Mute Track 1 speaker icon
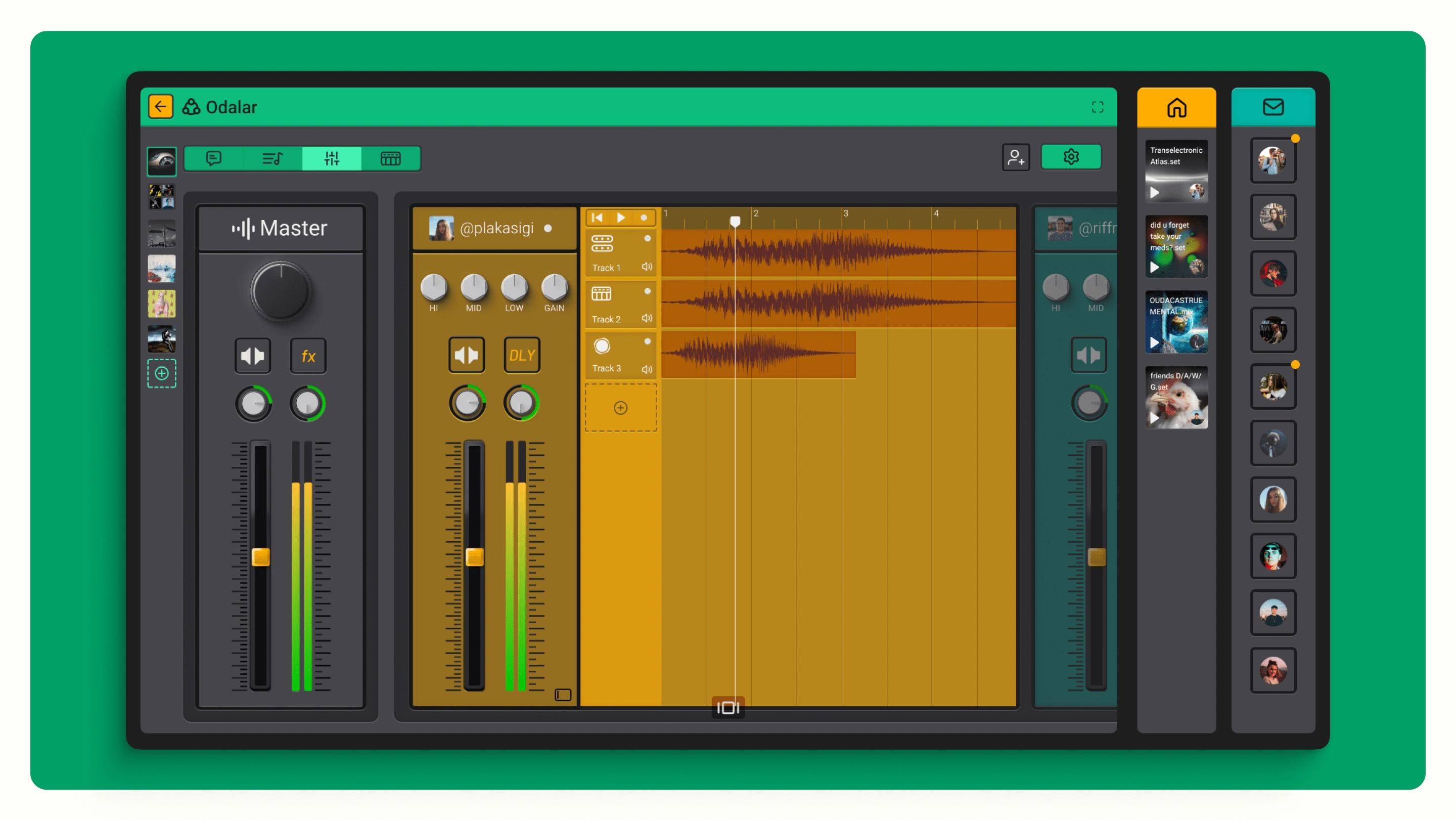This screenshot has height=820, width=1456. [647, 267]
